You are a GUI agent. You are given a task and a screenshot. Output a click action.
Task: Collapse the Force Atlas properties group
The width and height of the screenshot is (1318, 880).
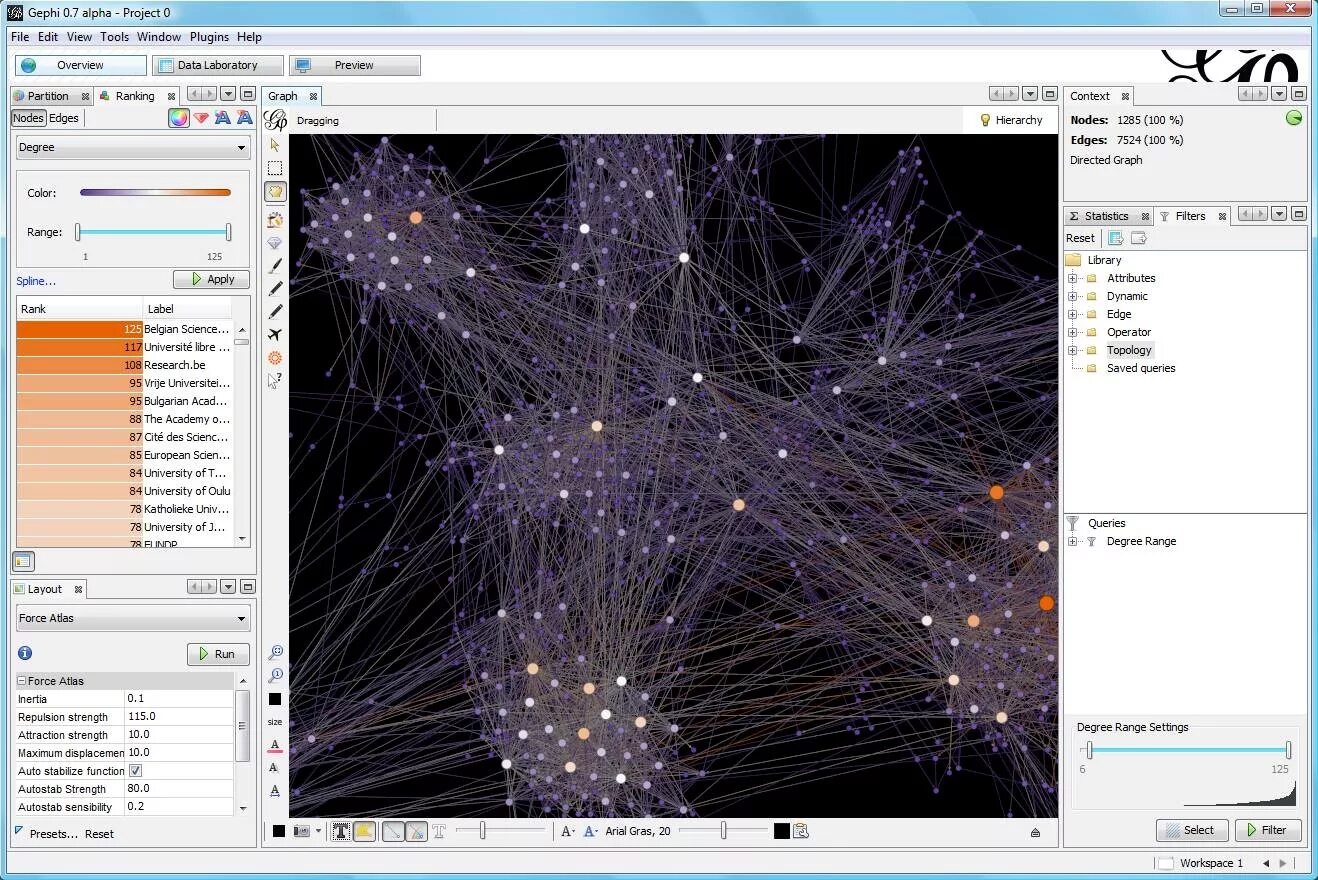22,681
